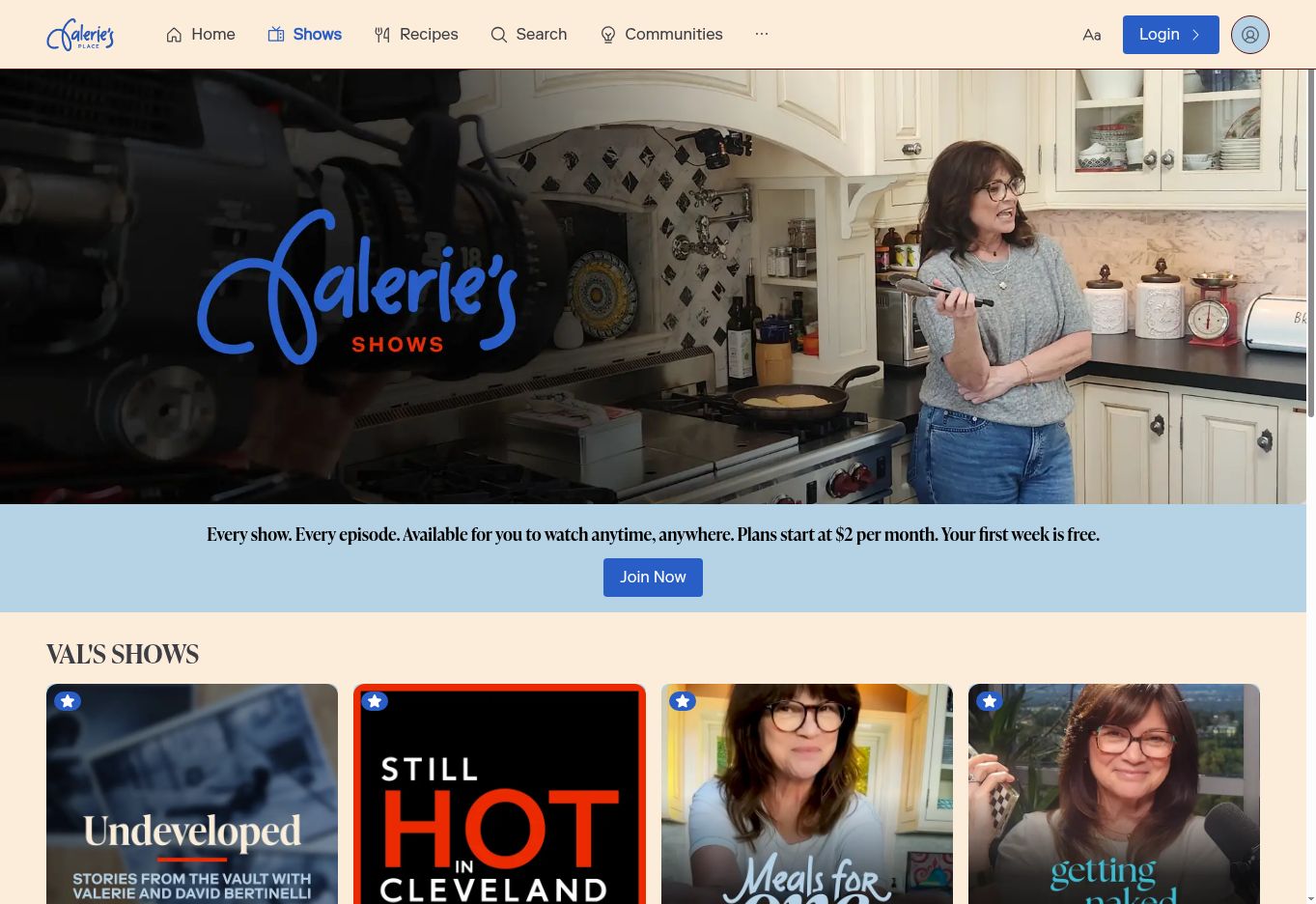Click the 'Every show. Every episode.' promo text
This screenshot has width=1316, height=904.
tap(653, 534)
